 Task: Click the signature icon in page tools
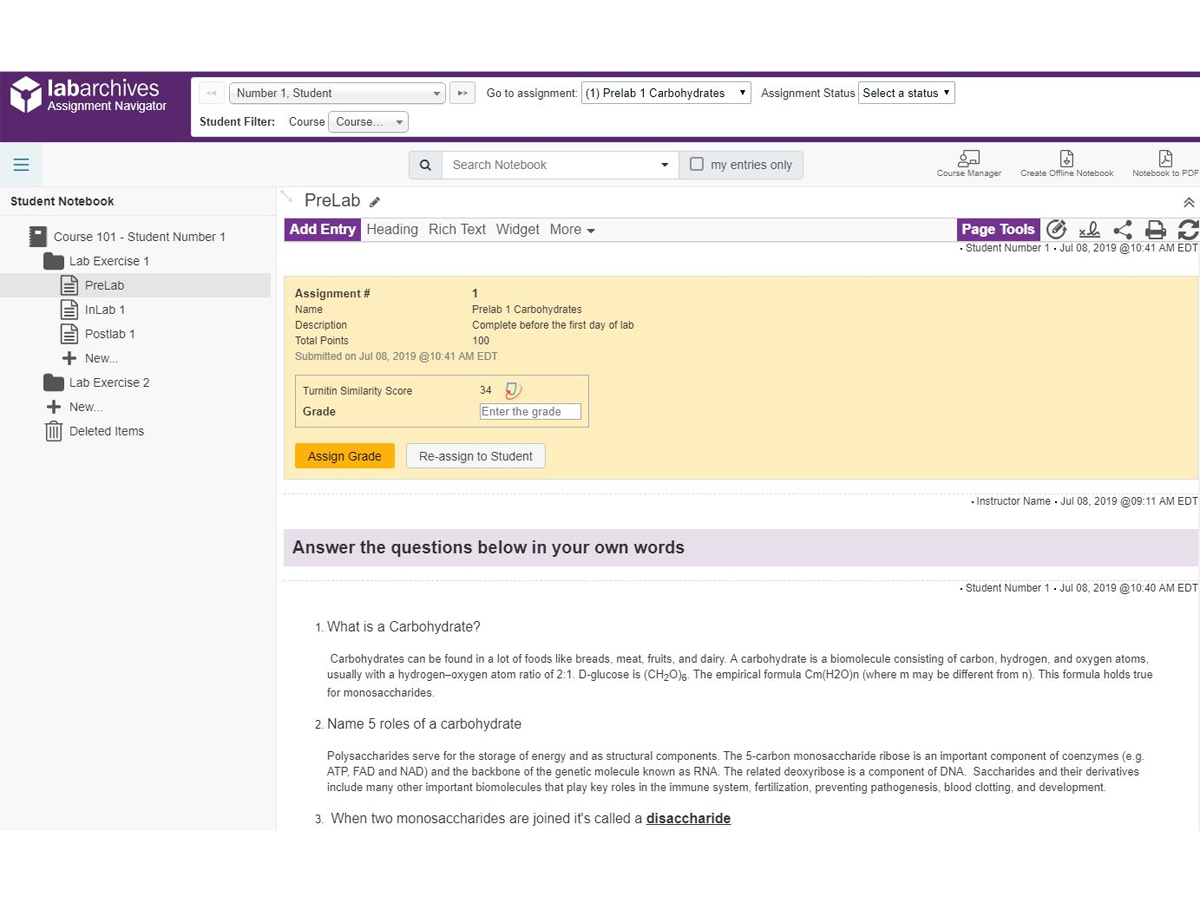(1090, 230)
